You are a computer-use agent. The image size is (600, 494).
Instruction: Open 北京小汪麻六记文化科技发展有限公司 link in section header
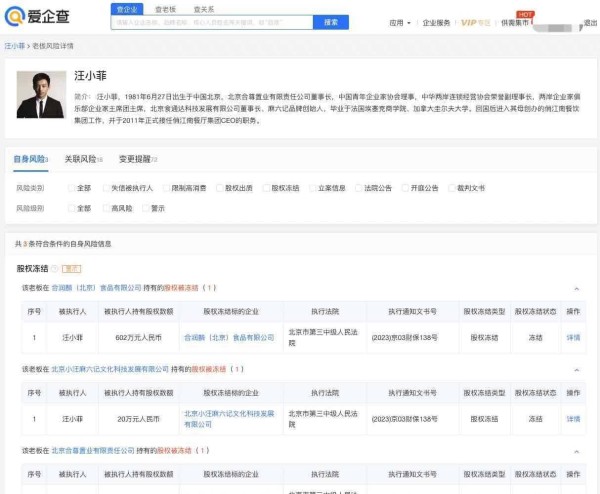click(x=110, y=369)
